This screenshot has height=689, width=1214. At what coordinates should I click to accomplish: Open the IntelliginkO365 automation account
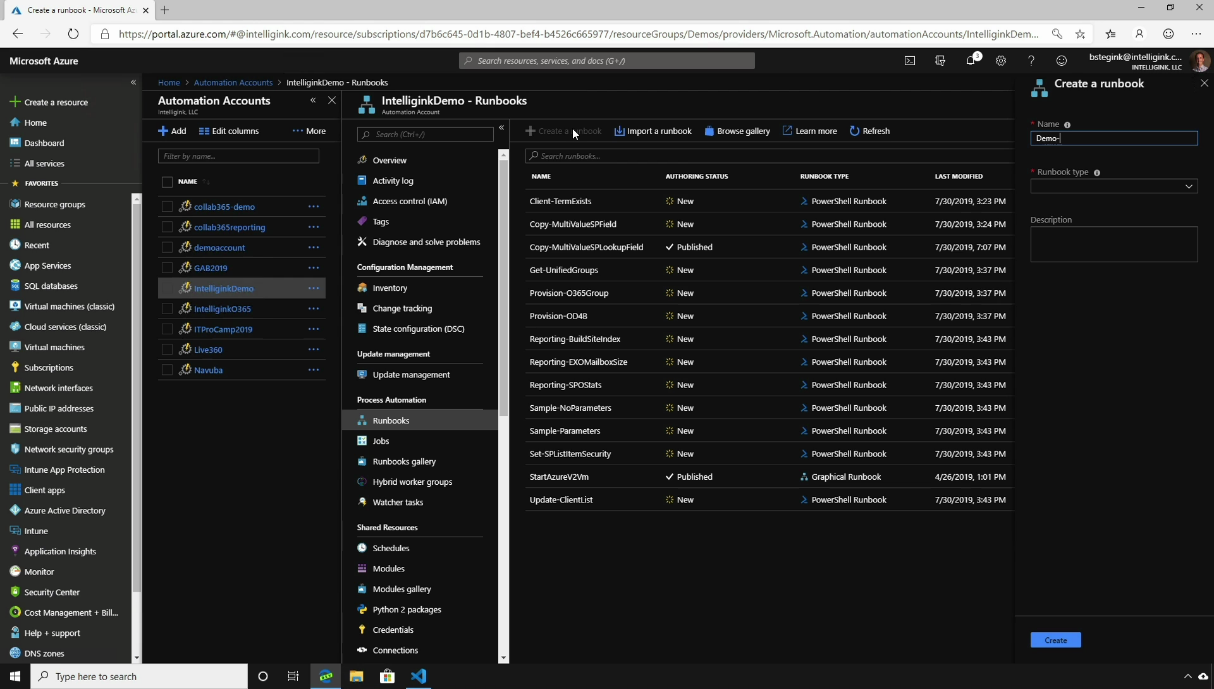click(222, 309)
